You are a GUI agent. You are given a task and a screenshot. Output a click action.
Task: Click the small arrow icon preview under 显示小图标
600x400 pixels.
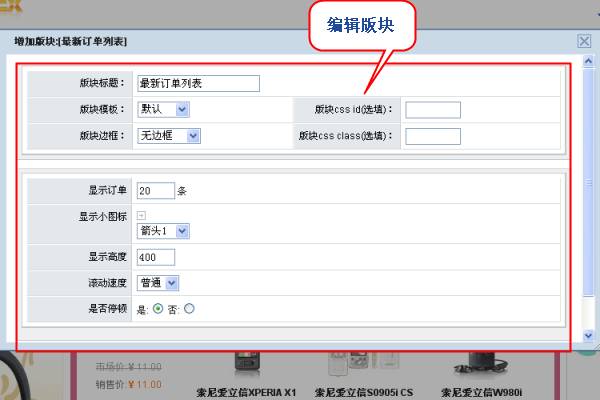pyautogui.click(x=141, y=216)
